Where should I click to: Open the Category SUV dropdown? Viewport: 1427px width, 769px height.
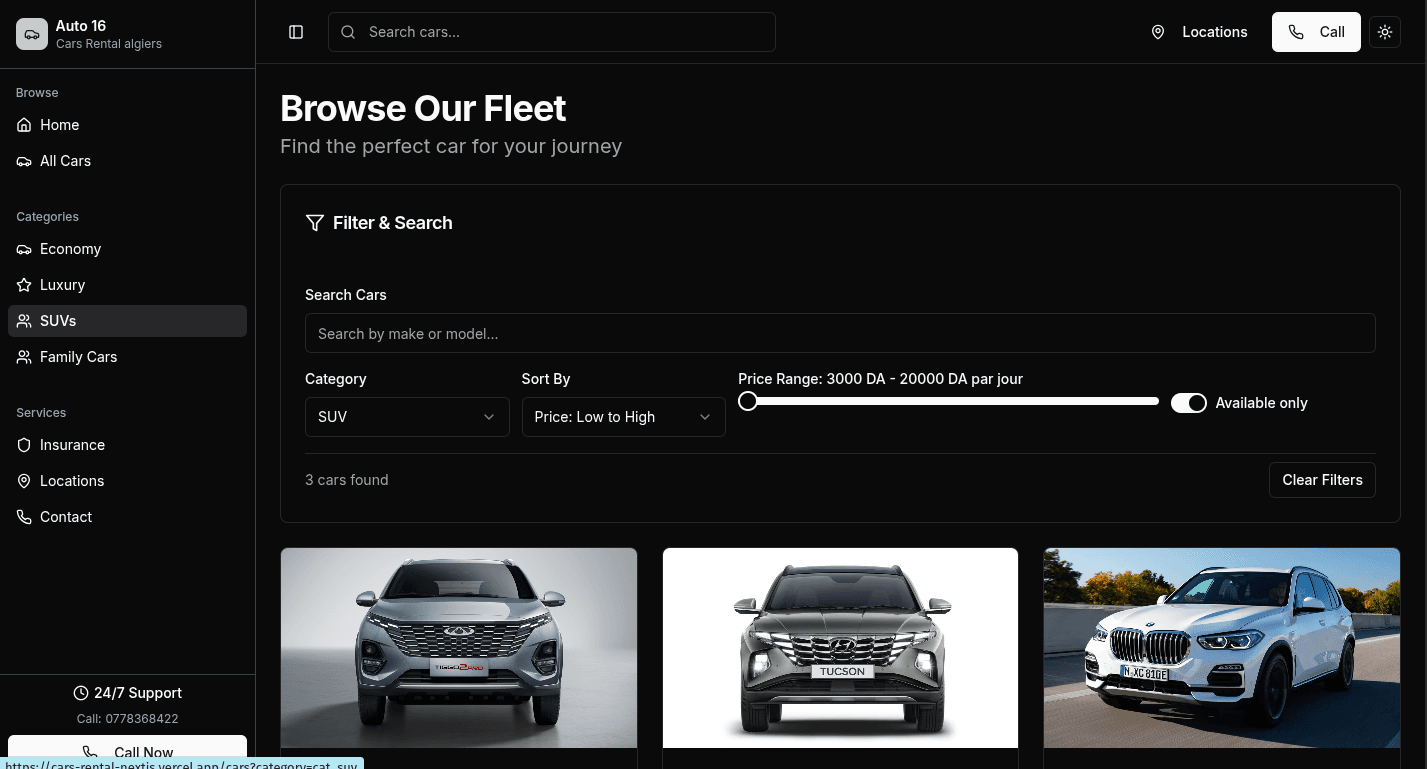tap(407, 417)
